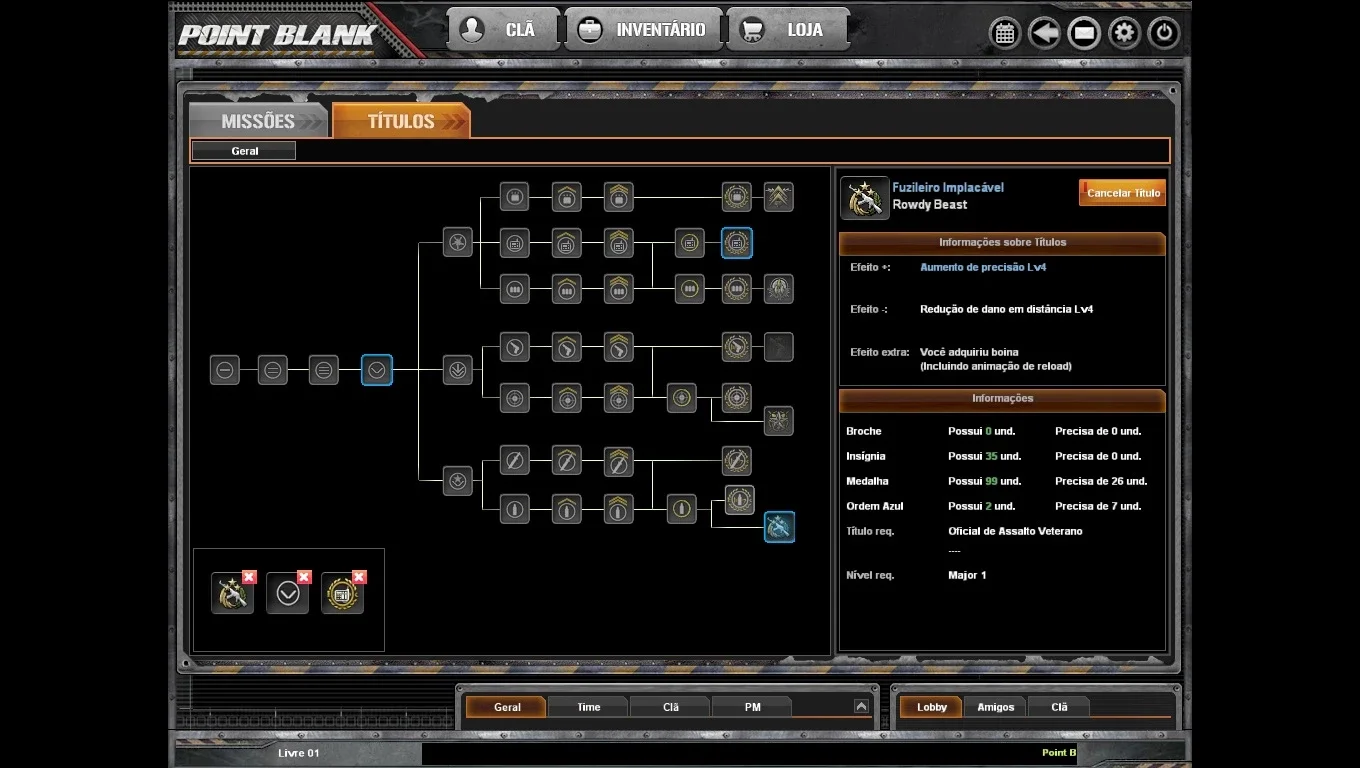1360x768 pixels.
Task: Select the triple-bar circle title node
Action: click(x=323, y=370)
